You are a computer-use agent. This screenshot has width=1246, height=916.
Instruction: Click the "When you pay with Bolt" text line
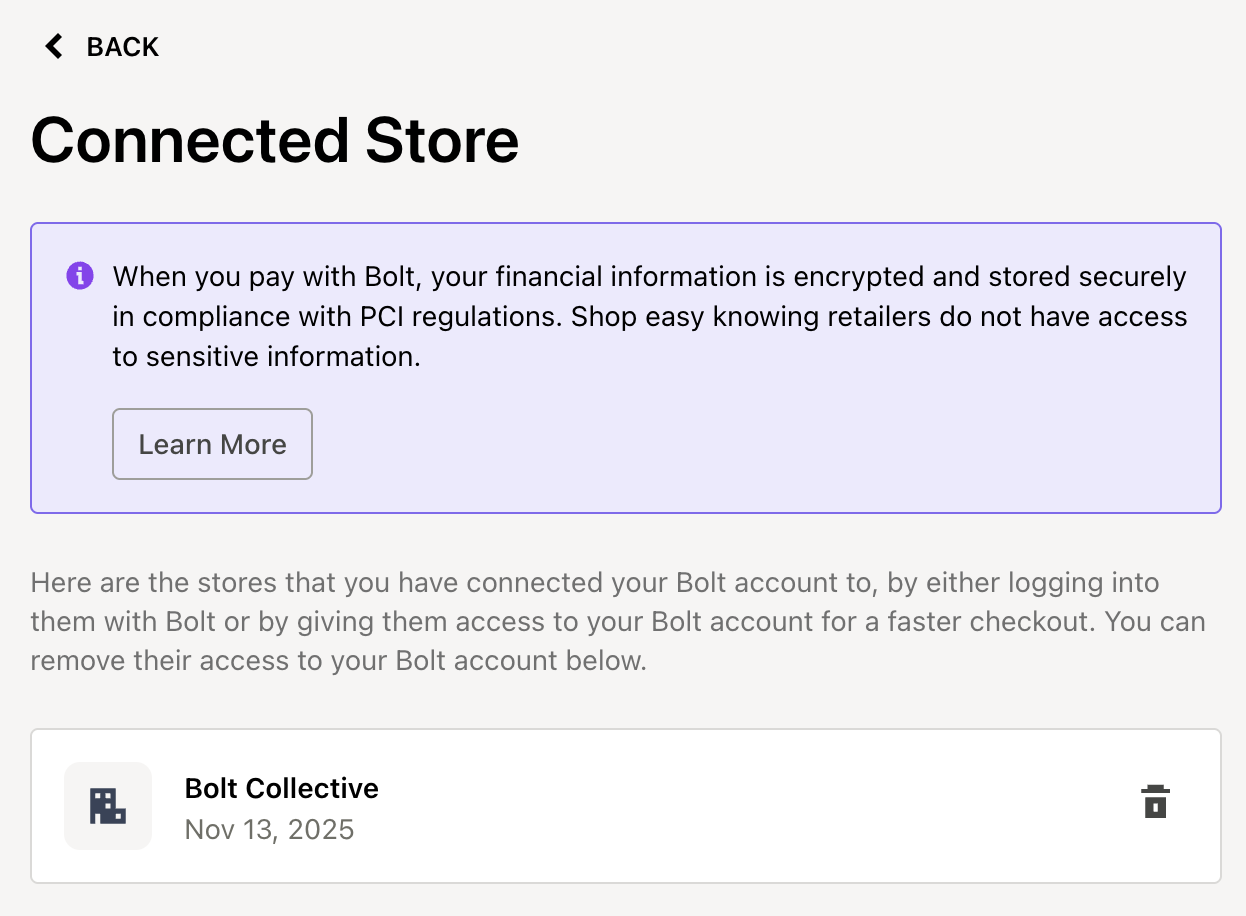648,276
